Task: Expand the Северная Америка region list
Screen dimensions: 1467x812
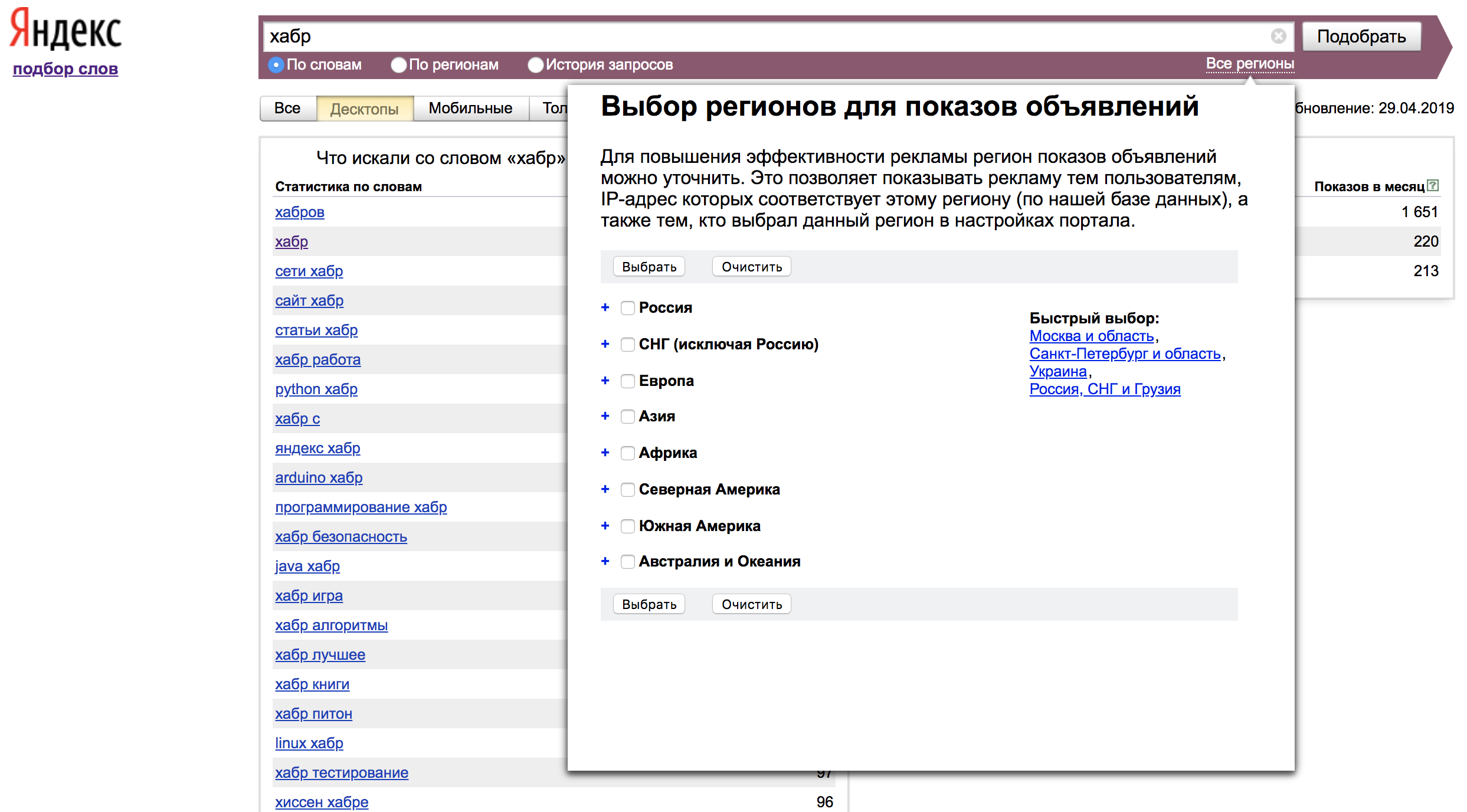Action: [x=605, y=489]
